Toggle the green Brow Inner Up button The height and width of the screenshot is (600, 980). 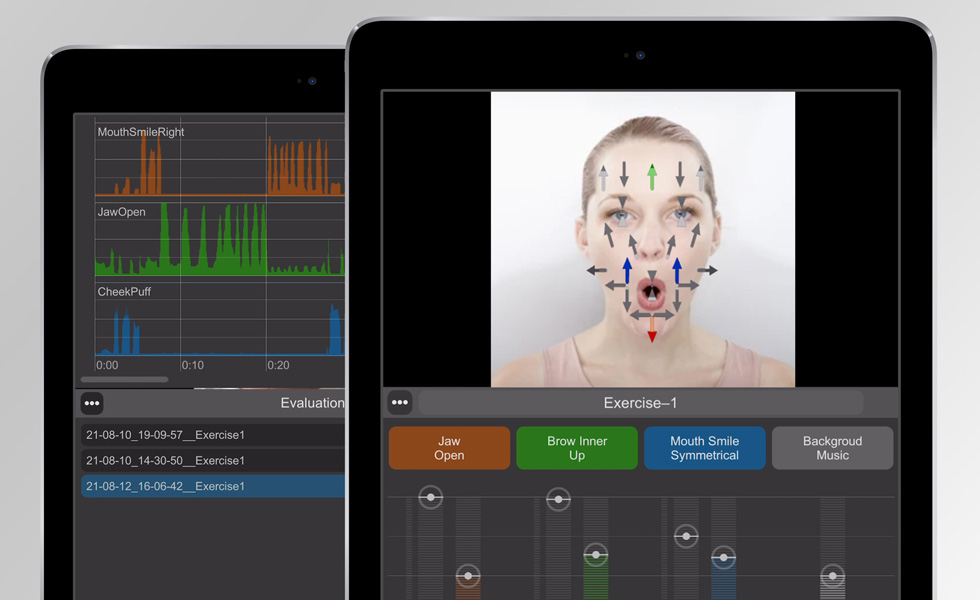(x=577, y=448)
